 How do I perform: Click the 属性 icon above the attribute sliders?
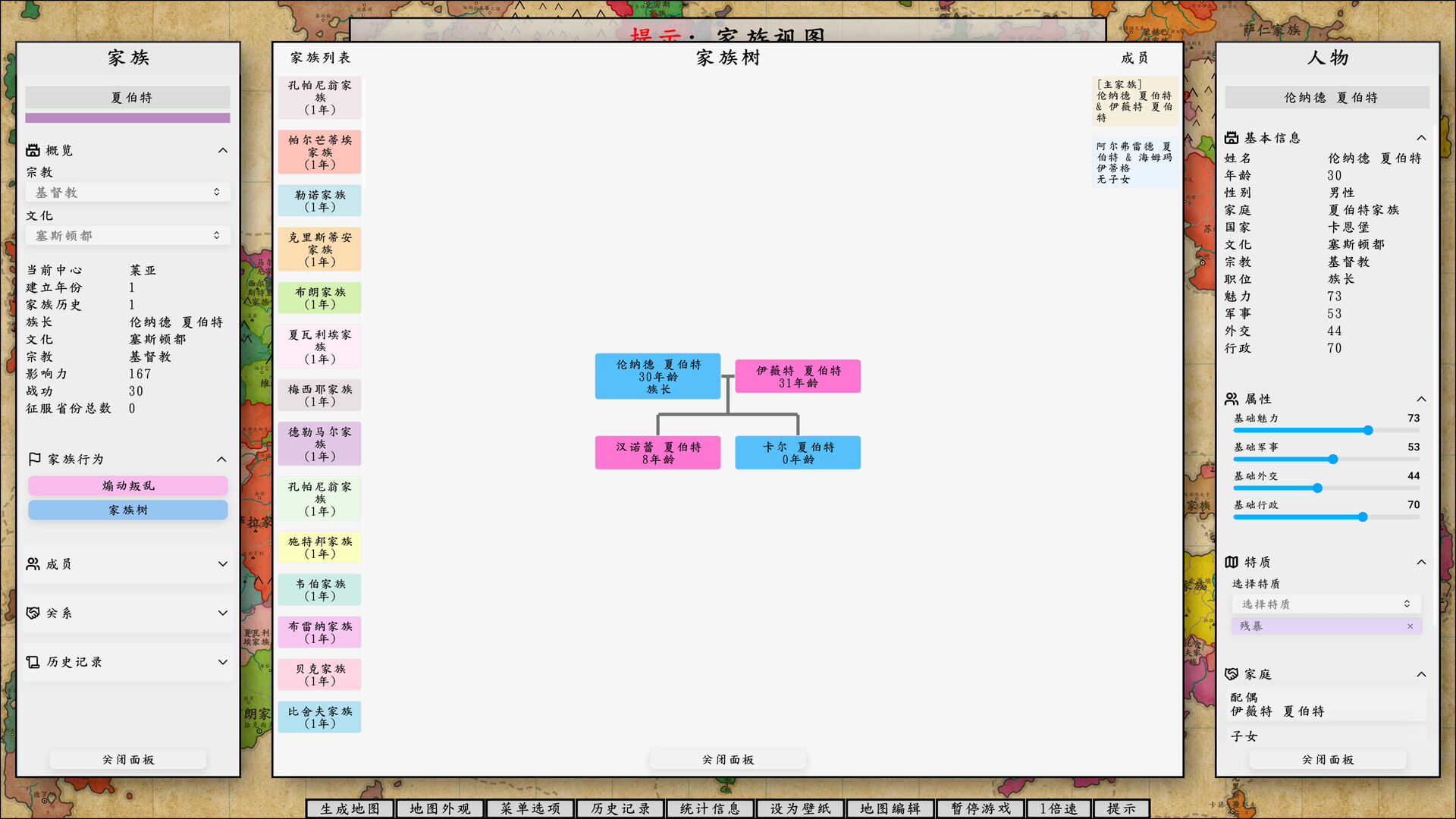(1232, 399)
